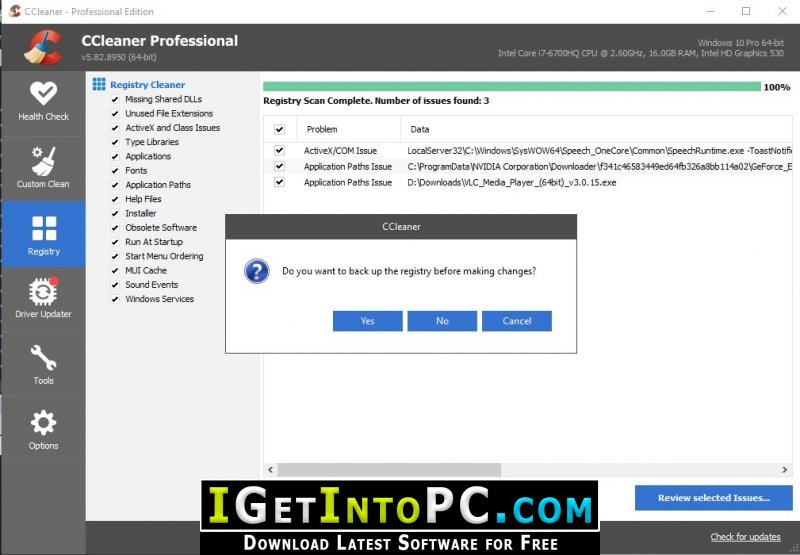
Task: Open the Options gear section
Action: click(x=43, y=430)
